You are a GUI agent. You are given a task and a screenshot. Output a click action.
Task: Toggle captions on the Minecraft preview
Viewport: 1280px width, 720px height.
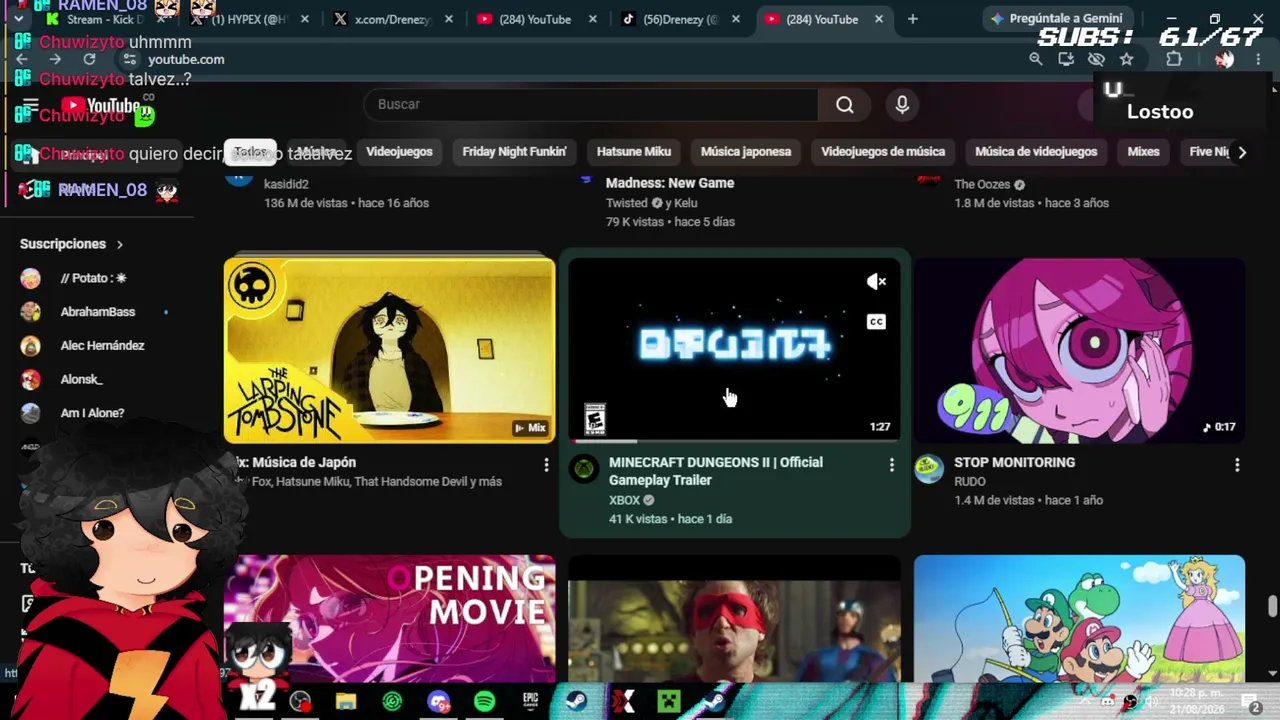876,322
